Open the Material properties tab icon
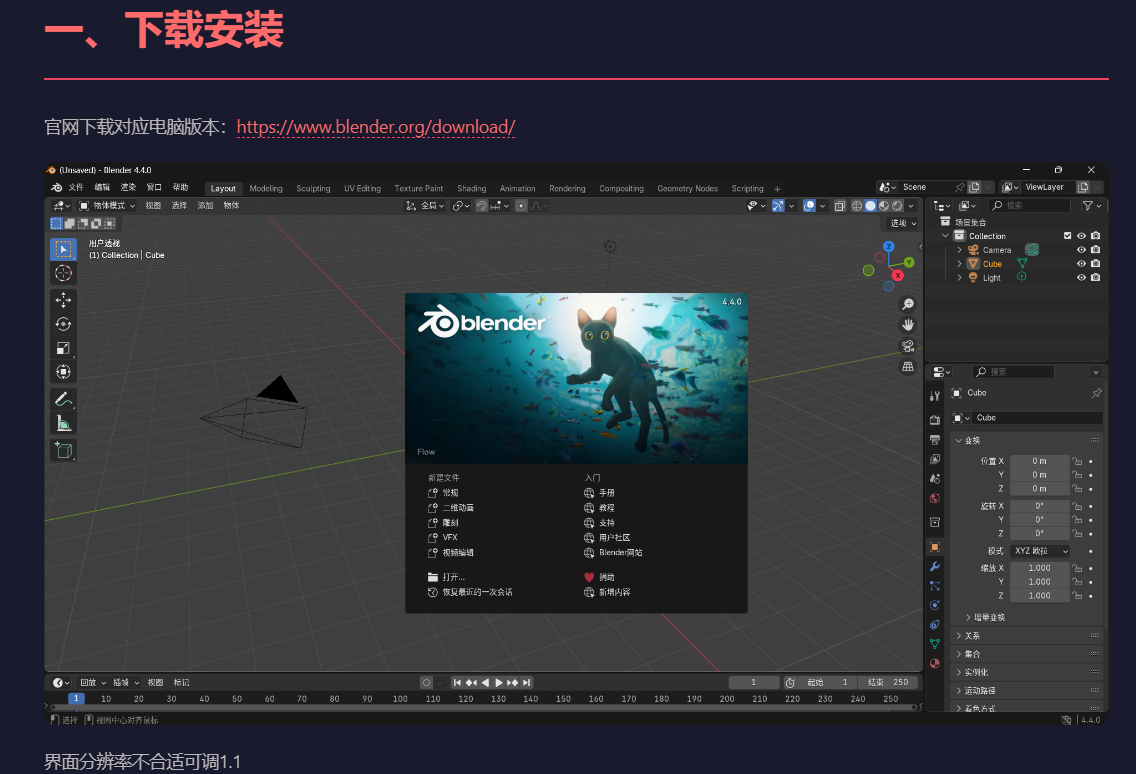1136x774 pixels. pos(935,663)
